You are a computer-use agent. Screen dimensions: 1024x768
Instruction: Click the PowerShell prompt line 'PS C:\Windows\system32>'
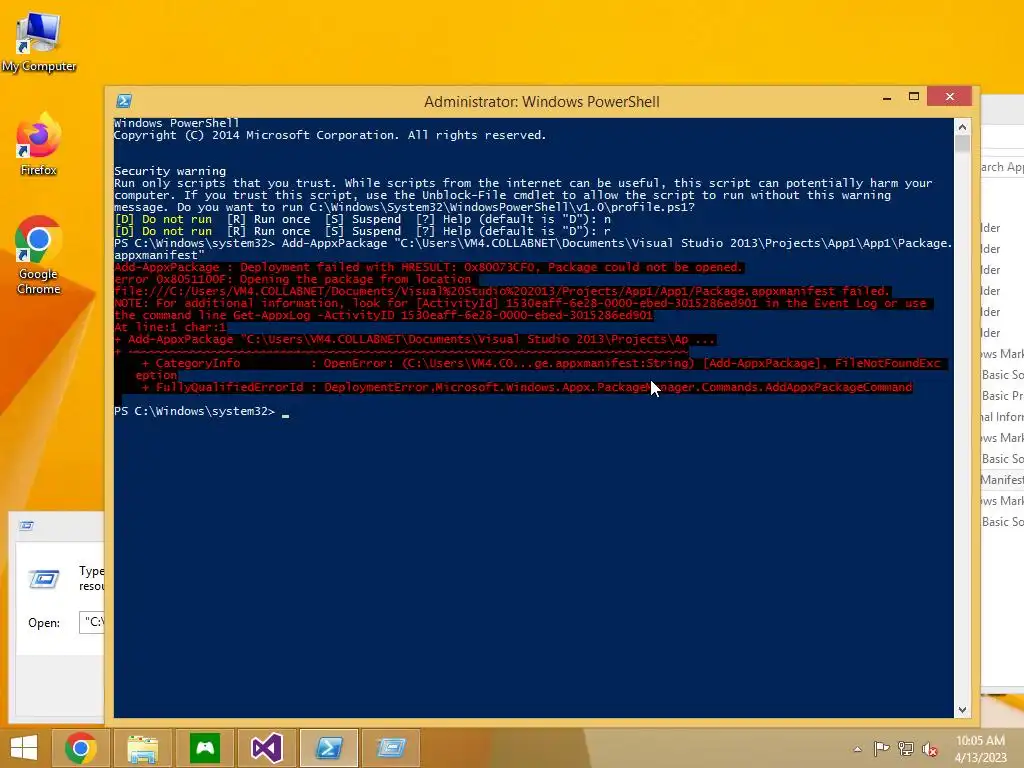coord(195,411)
